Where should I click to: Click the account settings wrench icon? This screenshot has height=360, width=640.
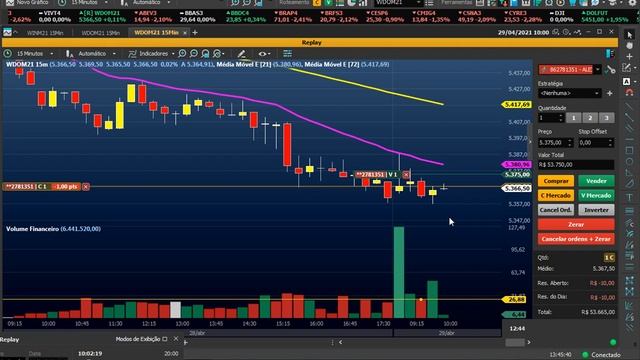[x=610, y=70]
